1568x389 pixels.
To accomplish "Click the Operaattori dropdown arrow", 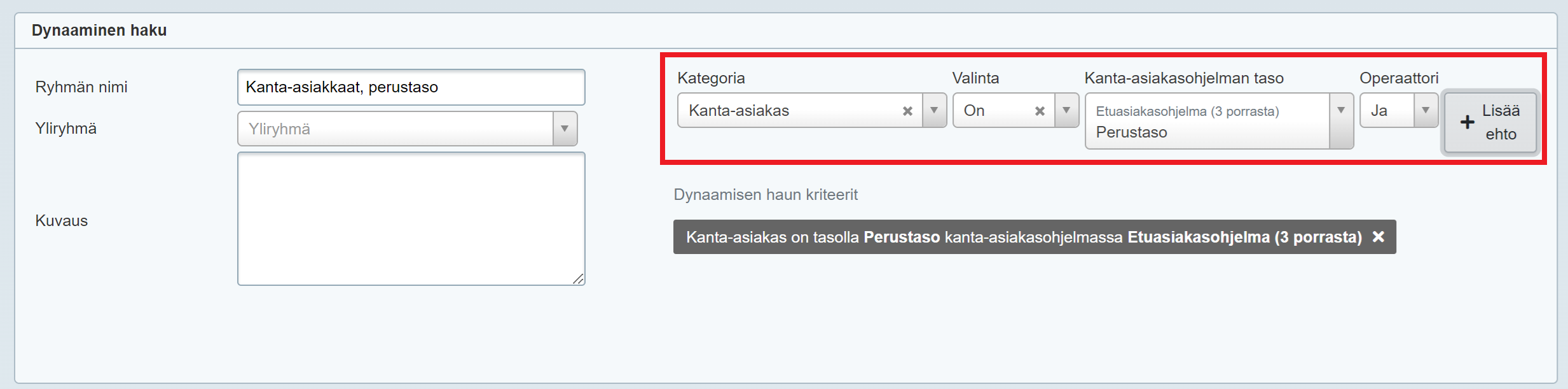I will click(x=1426, y=111).
